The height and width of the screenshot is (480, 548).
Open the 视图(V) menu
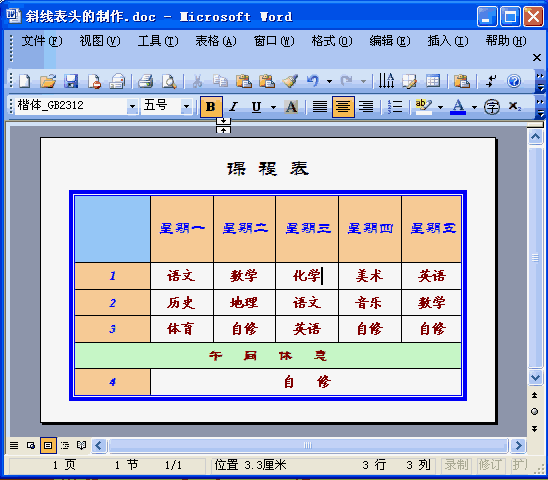coord(100,41)
